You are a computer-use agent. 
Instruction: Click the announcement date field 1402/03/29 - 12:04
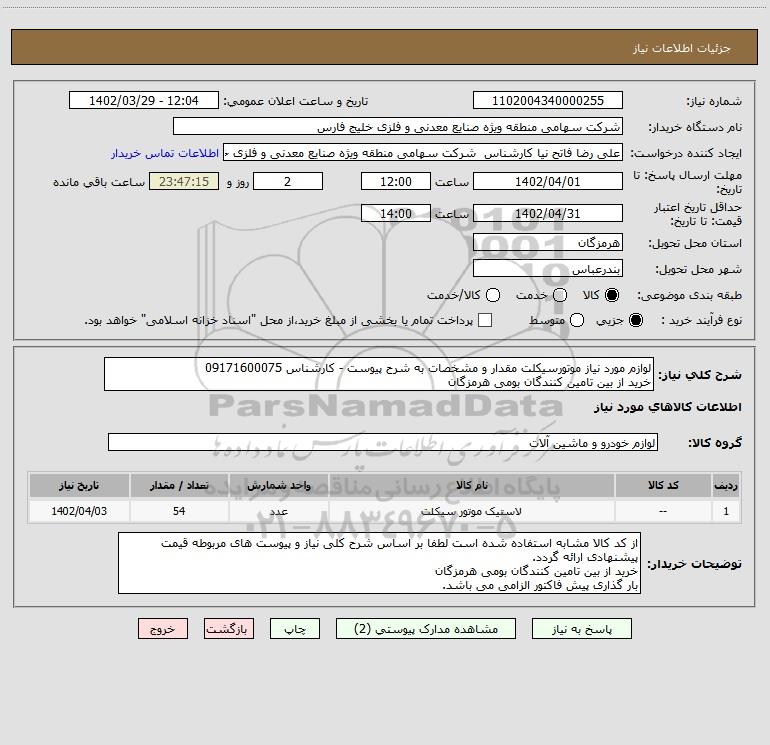(x=143, y=101)
